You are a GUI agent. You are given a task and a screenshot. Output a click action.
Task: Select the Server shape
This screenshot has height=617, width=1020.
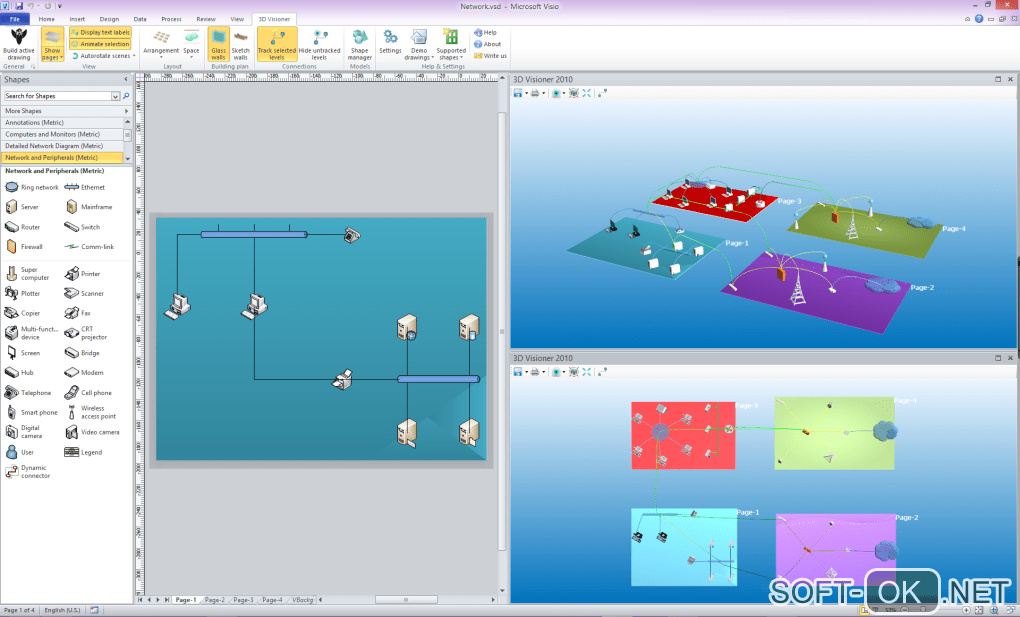pos(22,207)
